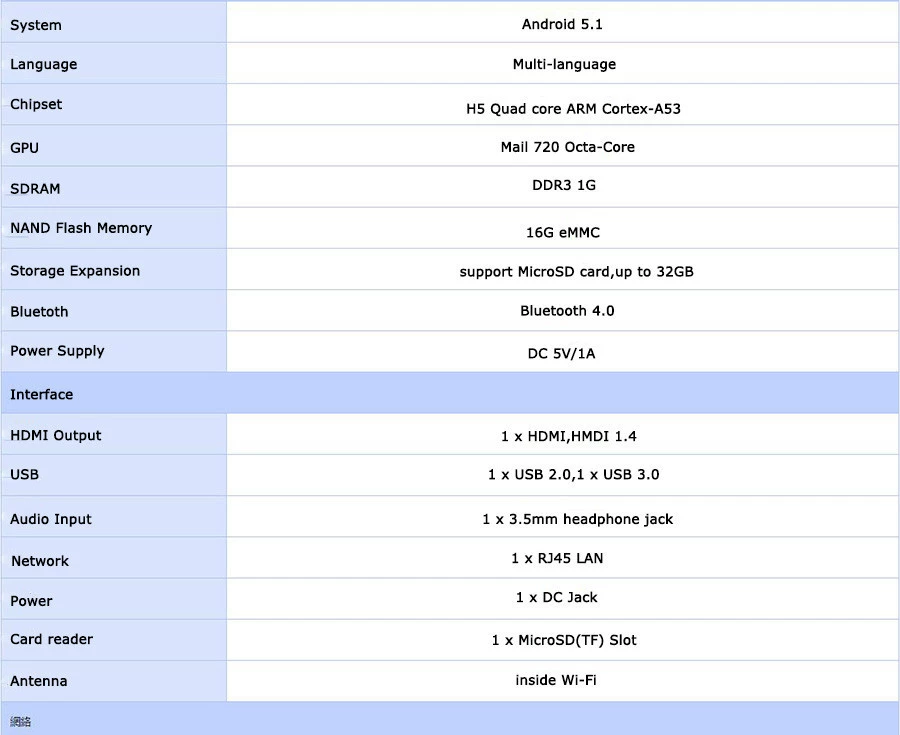Select 1 x DC Jack value
900x735 pixels.
[556, 598]
